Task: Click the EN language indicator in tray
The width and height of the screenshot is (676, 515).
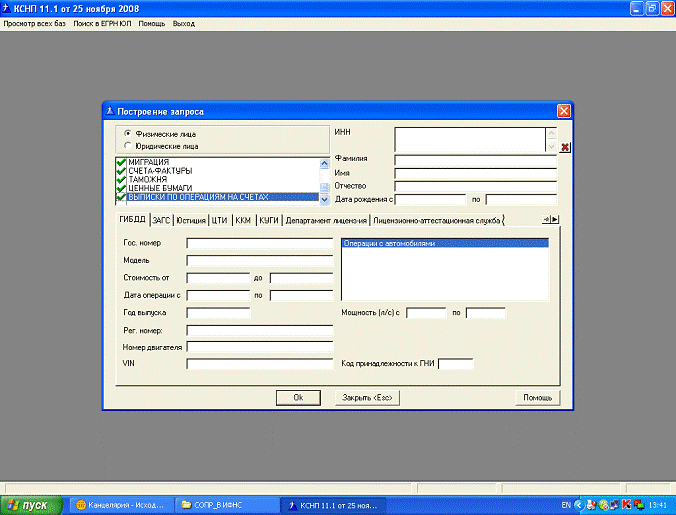Action: (566, 505)
